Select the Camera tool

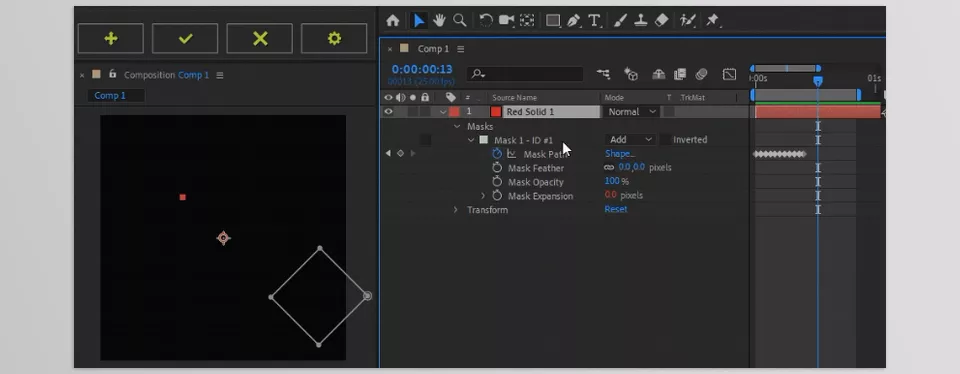click(x=506, y=21)
